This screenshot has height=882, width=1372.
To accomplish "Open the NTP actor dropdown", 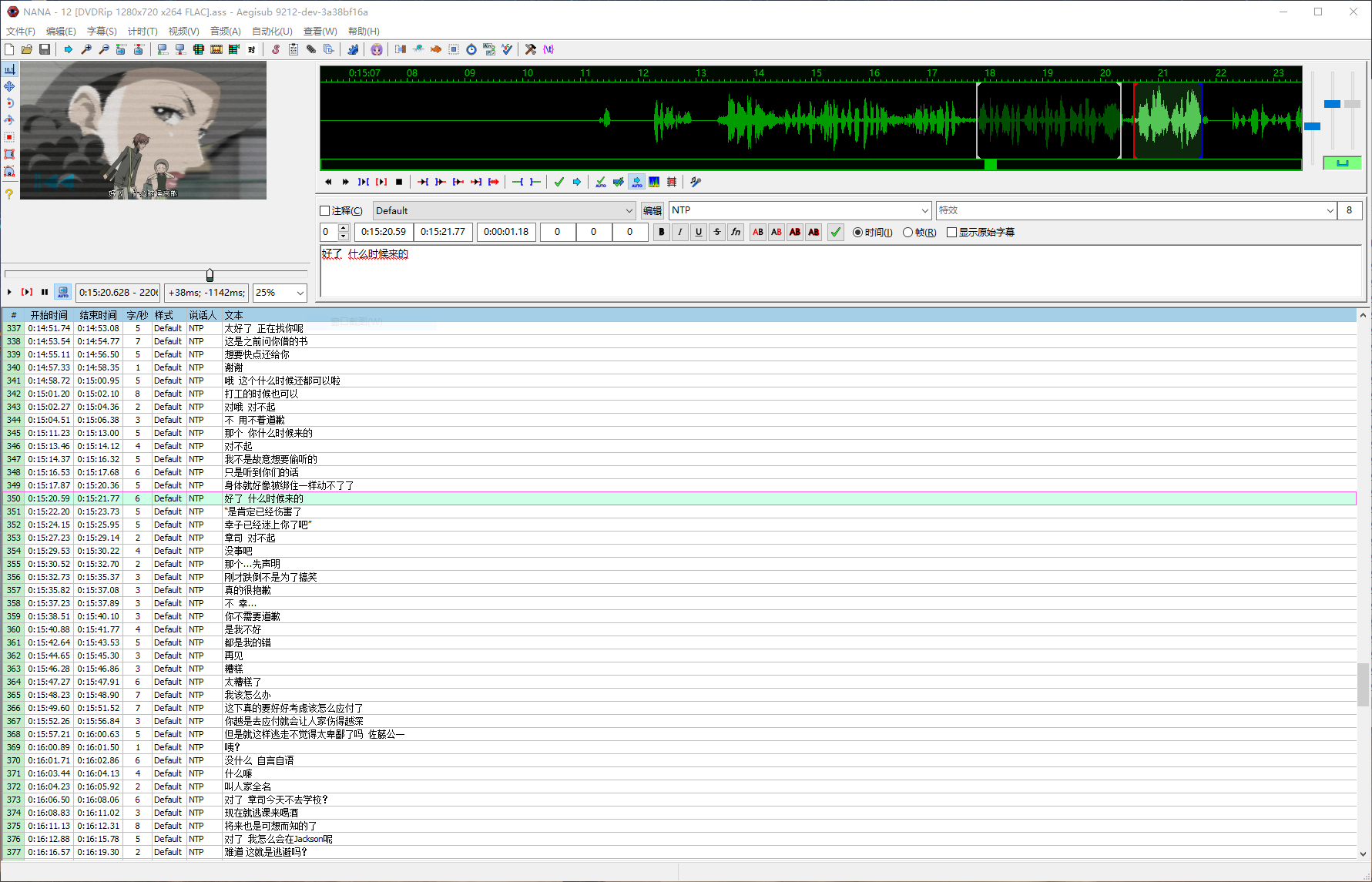I will pos(800,210).
